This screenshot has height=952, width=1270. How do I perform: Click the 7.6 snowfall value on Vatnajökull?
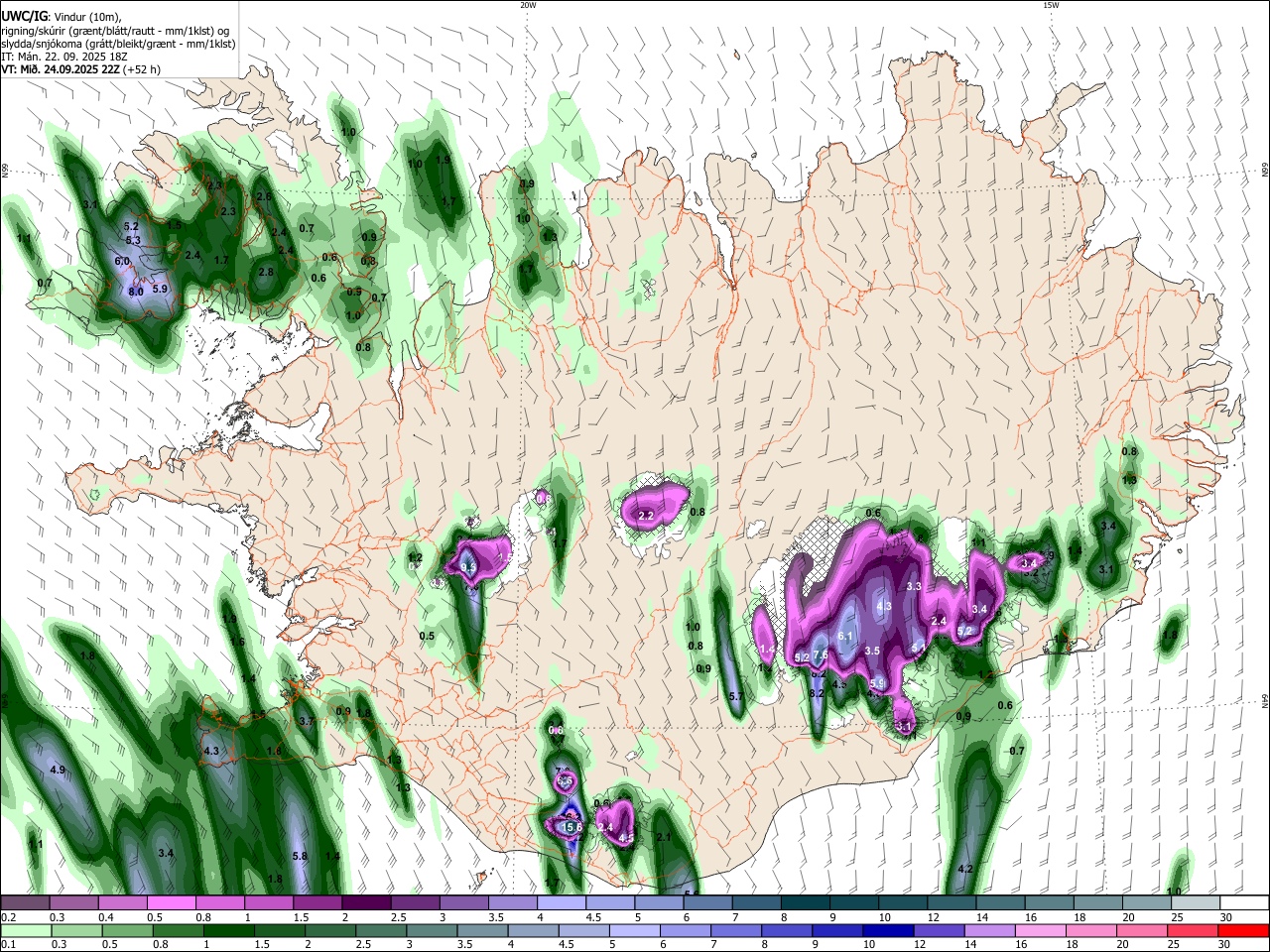(x=821, y=655)
